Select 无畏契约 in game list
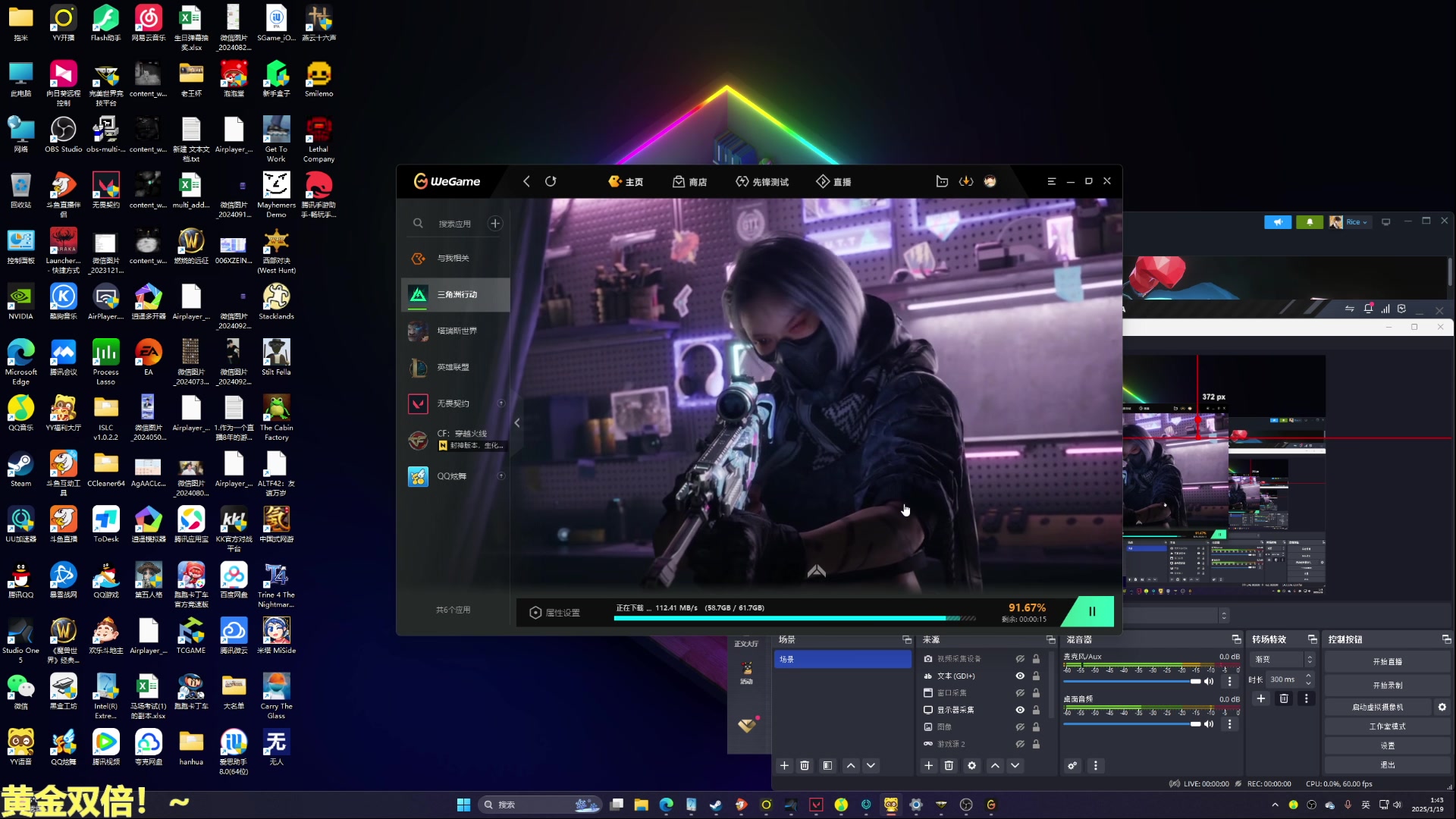The width and height of the screenshot is (1456, 819). coord(455,404)
